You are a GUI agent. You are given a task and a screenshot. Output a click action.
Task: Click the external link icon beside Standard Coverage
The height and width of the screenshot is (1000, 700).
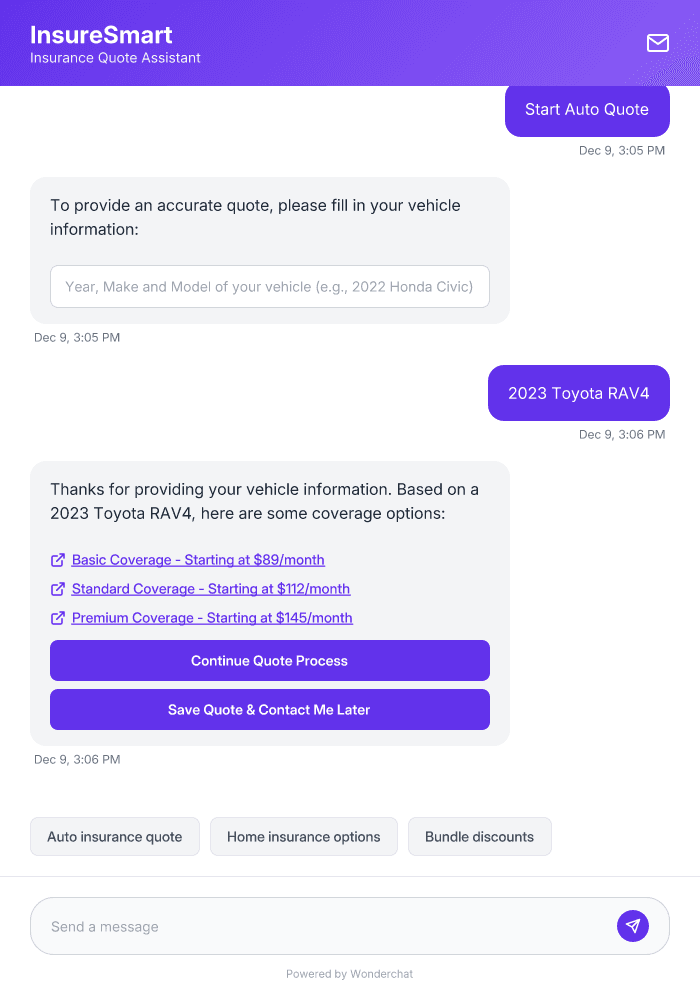(58, 589)
